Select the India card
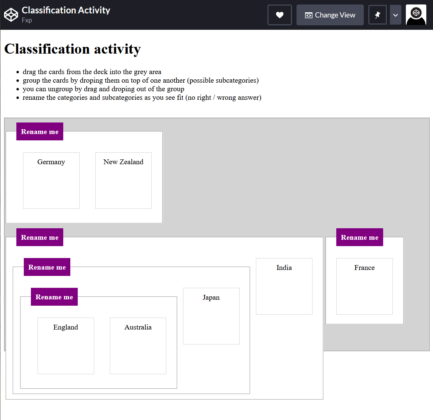Image resolution: width=433 pixels, height=420 pixels. click(x=284, y=286)
